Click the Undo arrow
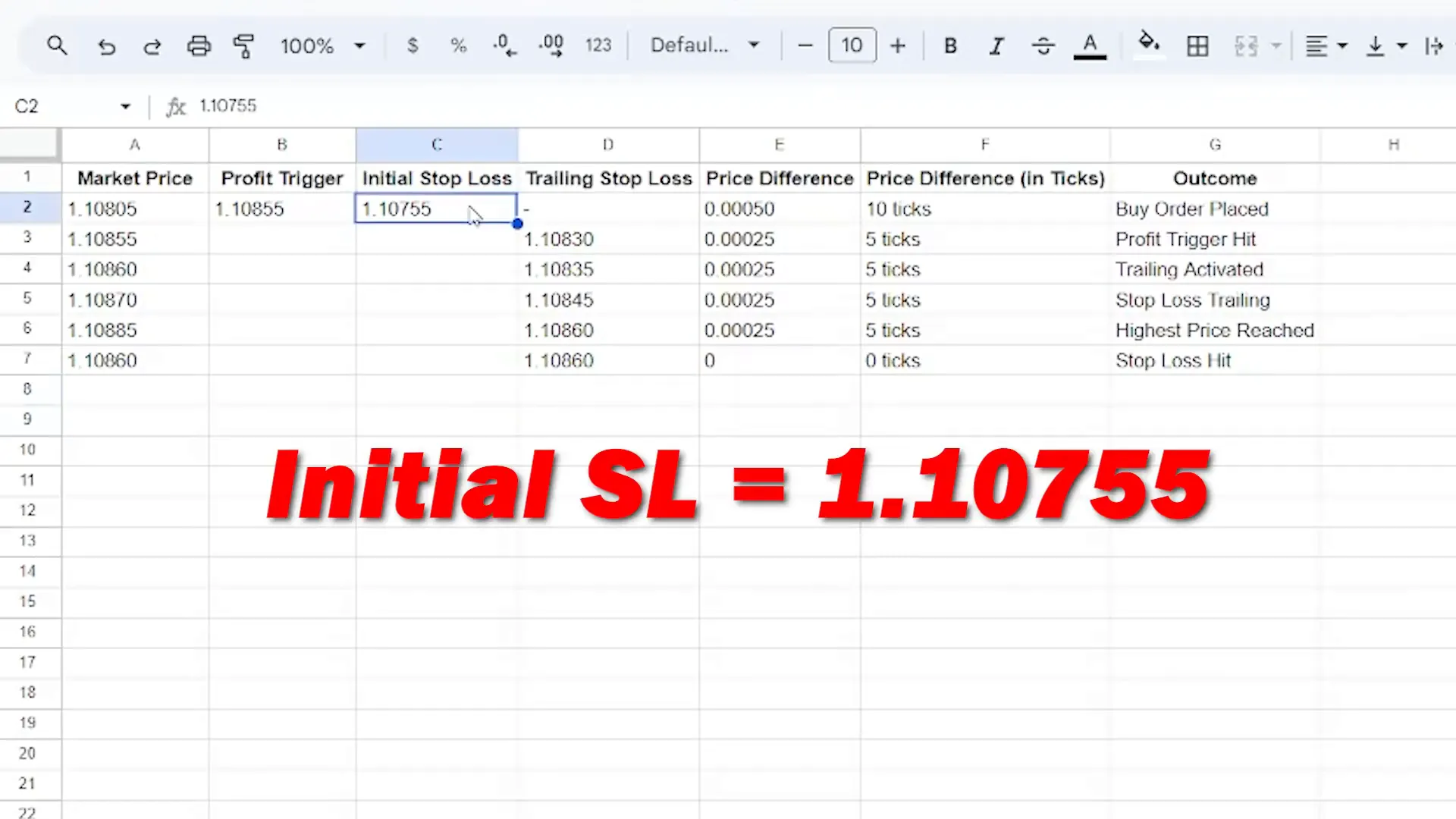1456x819 pixels. 106,46
